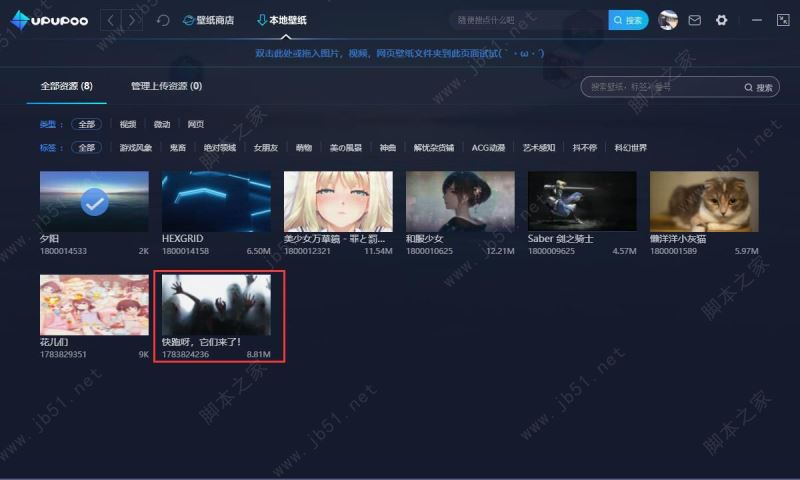The image size is (800, 480).
Task: Select tag 艺术感知
Action: [539, 147]
